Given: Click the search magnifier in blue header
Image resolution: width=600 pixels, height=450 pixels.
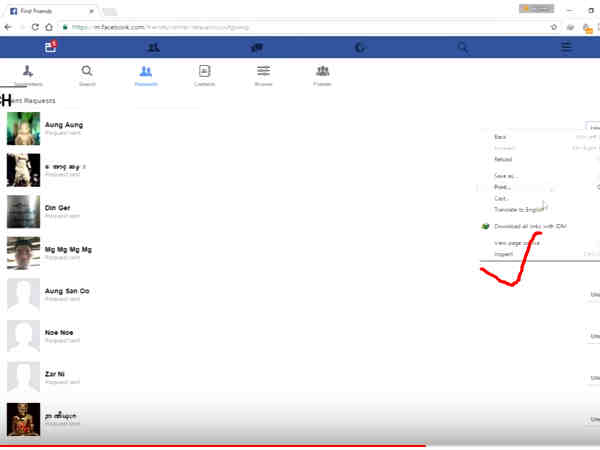Looking at the screenshot, I should coord(462,47).
